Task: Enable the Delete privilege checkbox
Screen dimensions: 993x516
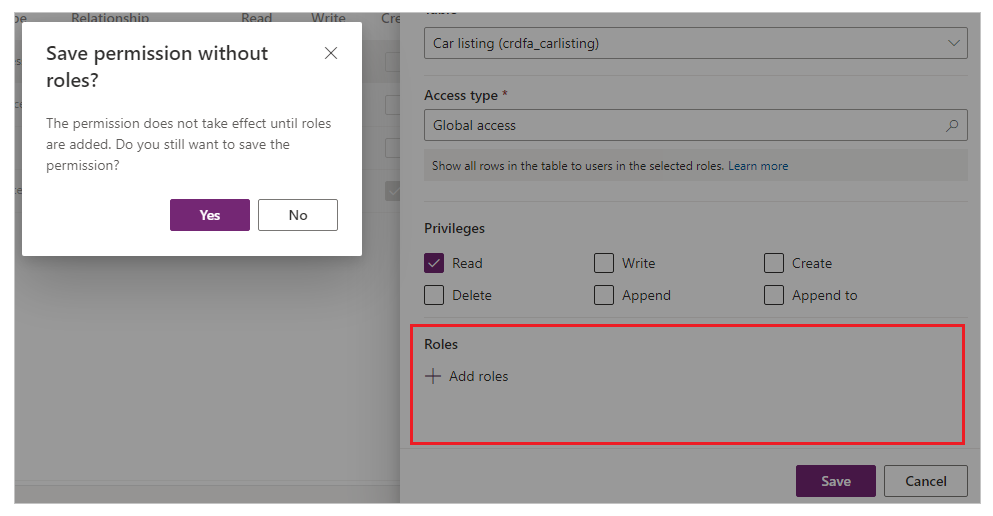Action: [x=434, y=296]
